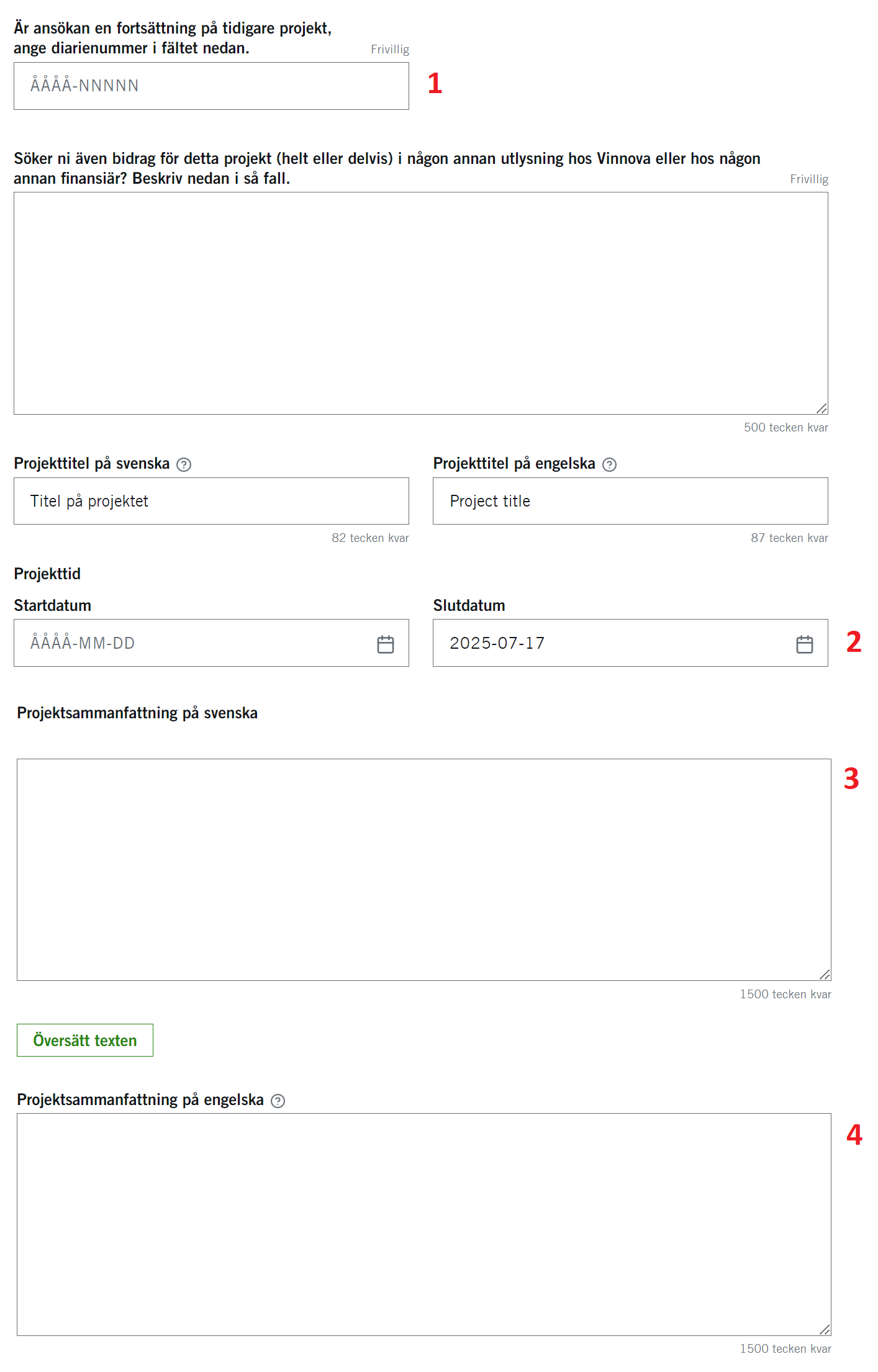Viewport: 878px width, 1372px height.
Task: Click the Slutdatum field showing 2025-07-17
Action: [x=612, y=643]
